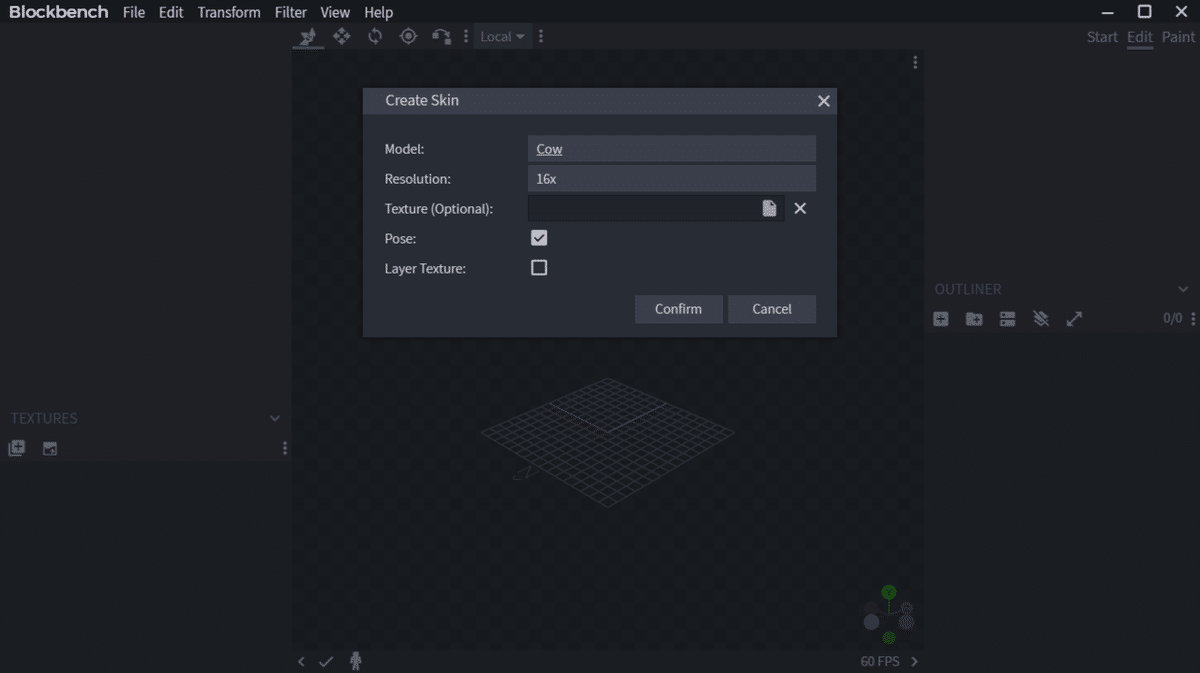Collapse the Textures panel

(275, 418)
